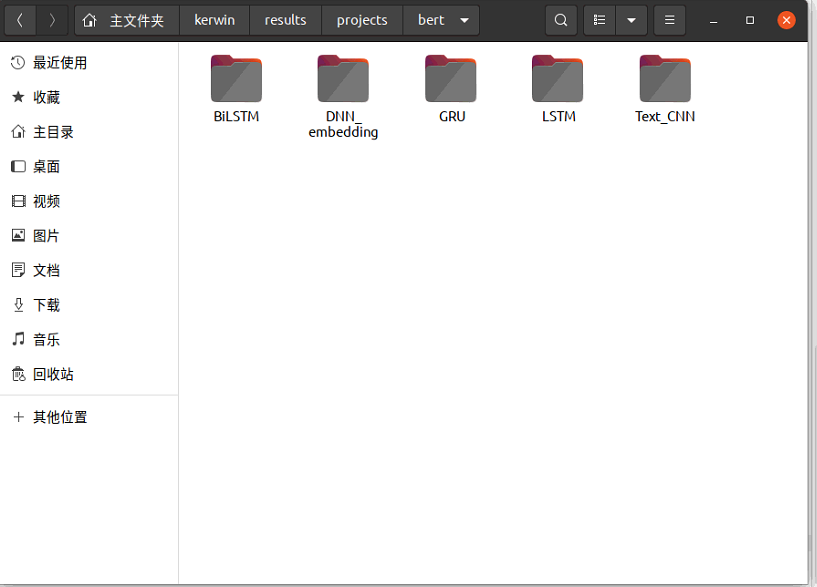
Task: Open 图片 in sidebar
Action: click(x=89, y=235)
